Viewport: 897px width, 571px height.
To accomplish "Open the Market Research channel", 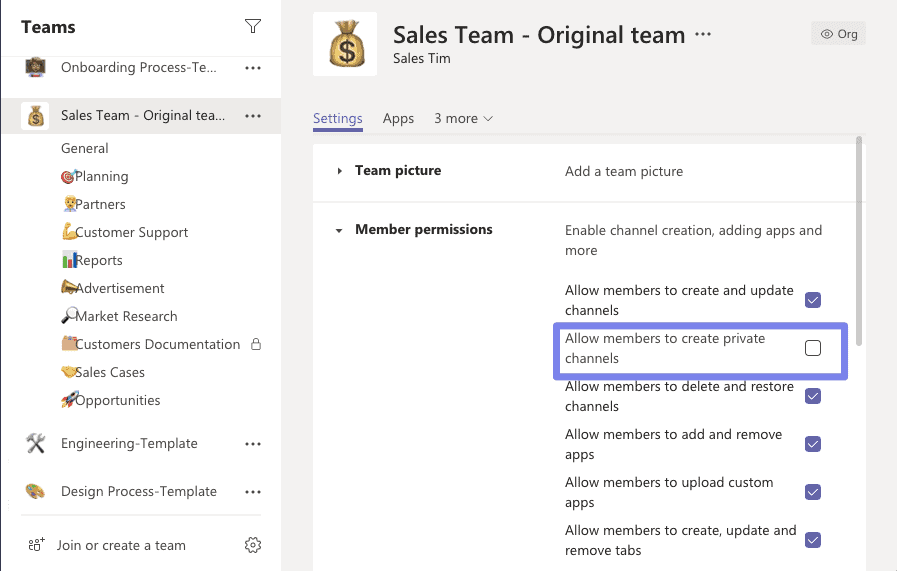I will (120, 316).
